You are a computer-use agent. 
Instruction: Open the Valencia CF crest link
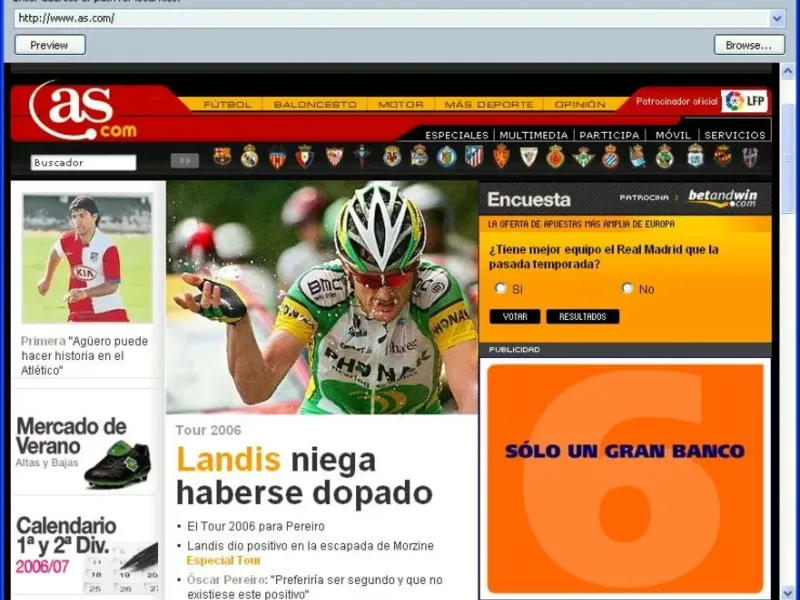278,157
